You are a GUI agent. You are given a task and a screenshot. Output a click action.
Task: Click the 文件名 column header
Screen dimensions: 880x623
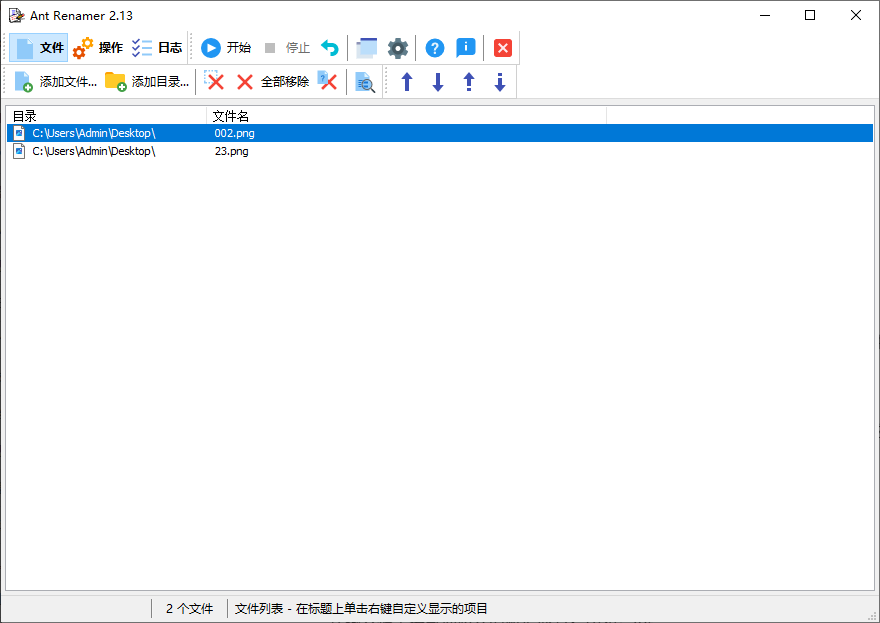[232, 115]
